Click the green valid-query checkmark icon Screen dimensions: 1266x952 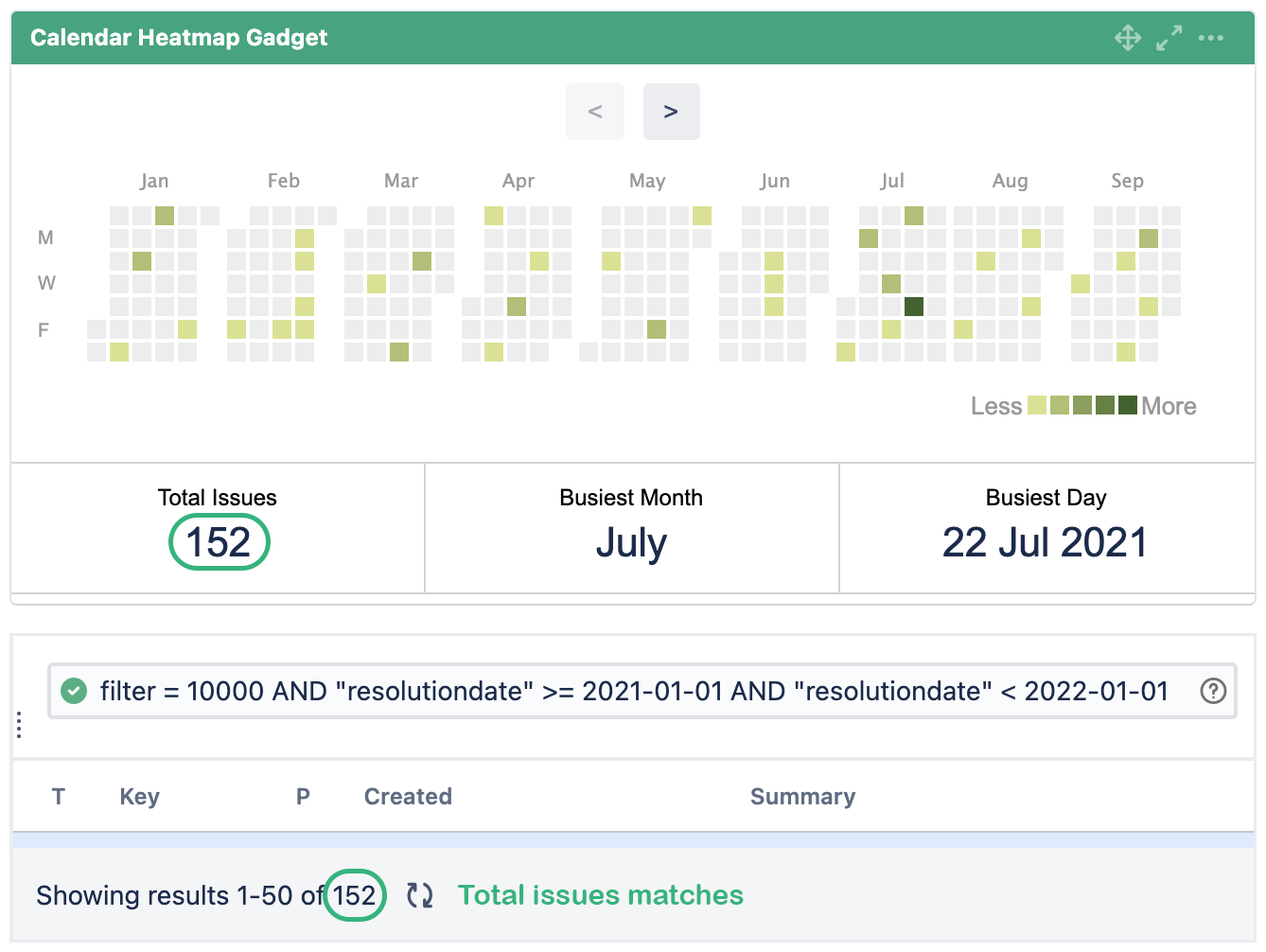74,691
